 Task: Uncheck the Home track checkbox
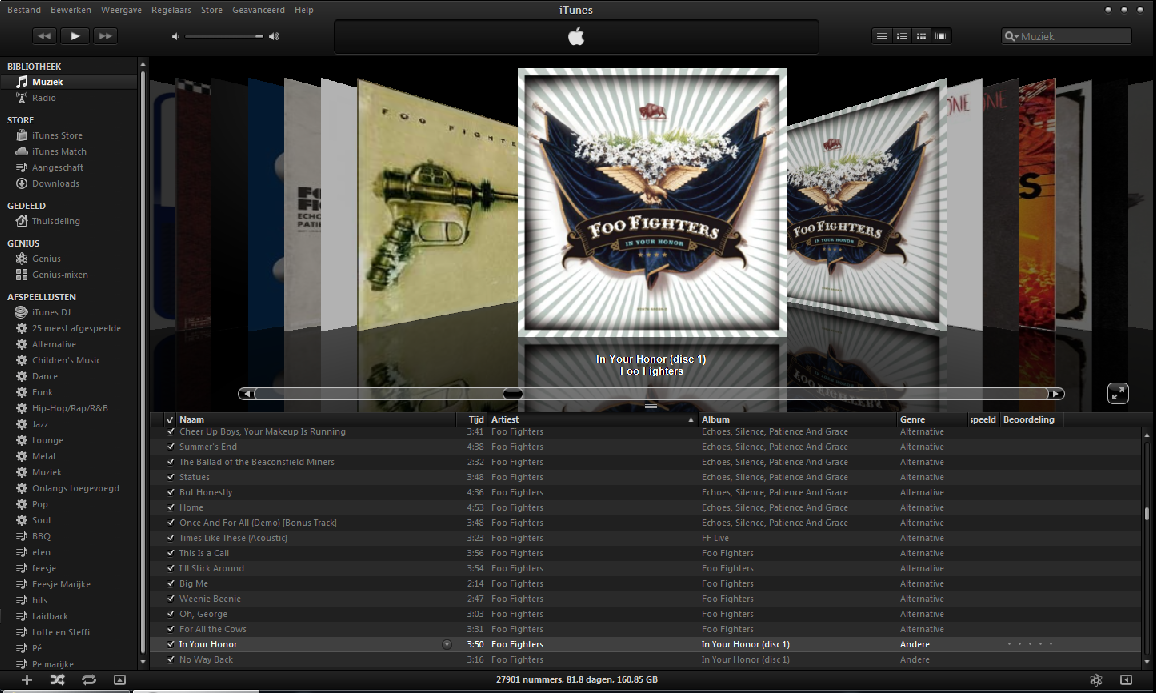tap(170, 508)
